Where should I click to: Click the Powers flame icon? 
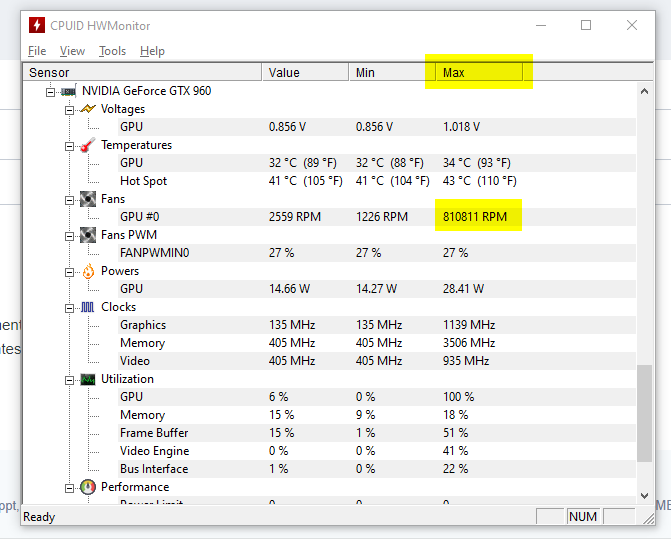88,271
